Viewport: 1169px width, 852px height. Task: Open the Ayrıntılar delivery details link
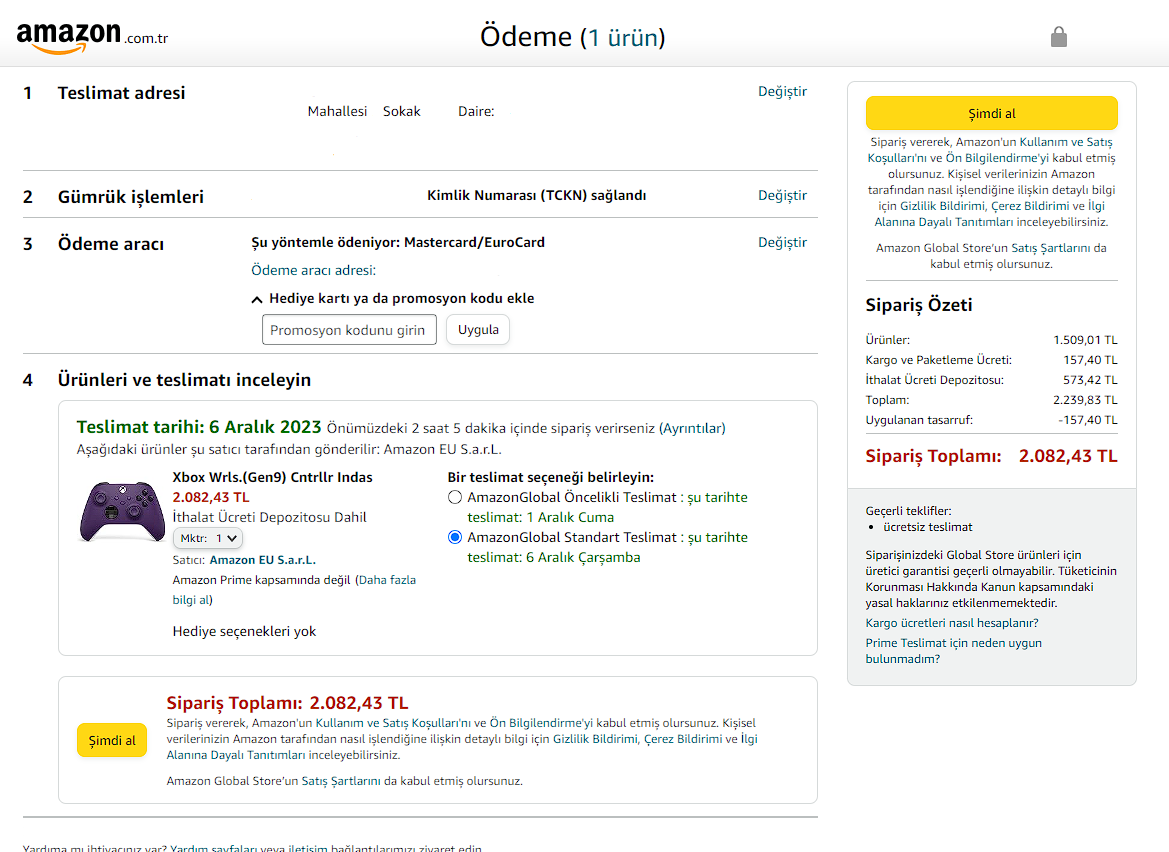(692, 428)
